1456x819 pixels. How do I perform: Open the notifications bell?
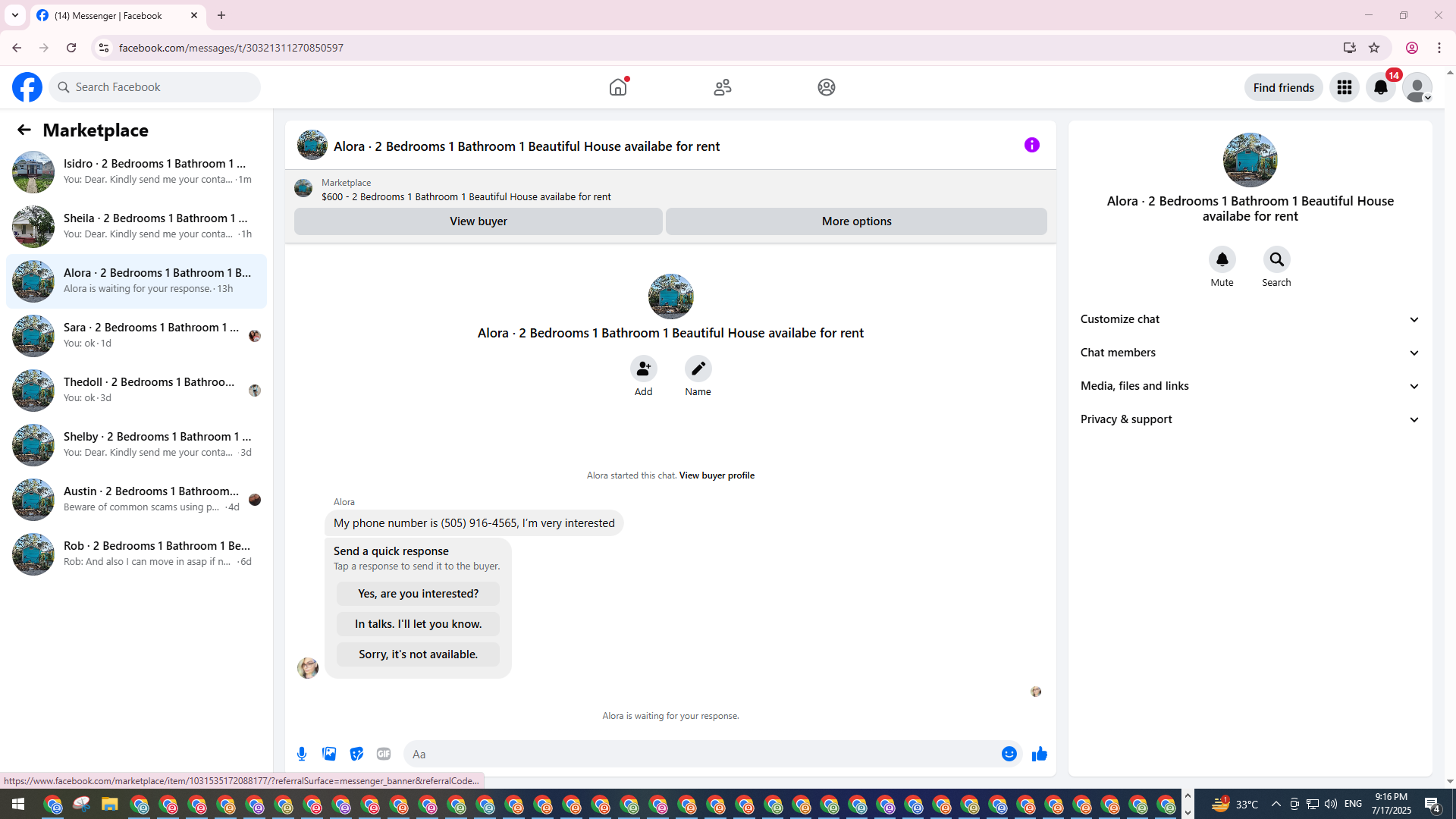[x=1381, y=87]
